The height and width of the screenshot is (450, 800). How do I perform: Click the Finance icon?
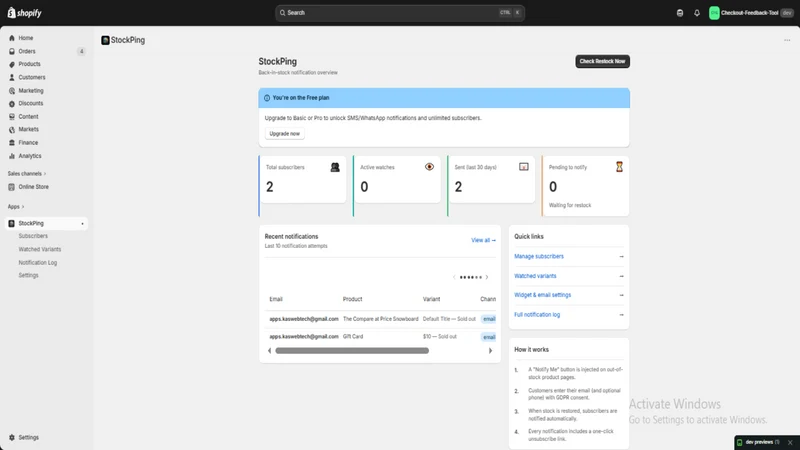point(12,143)
